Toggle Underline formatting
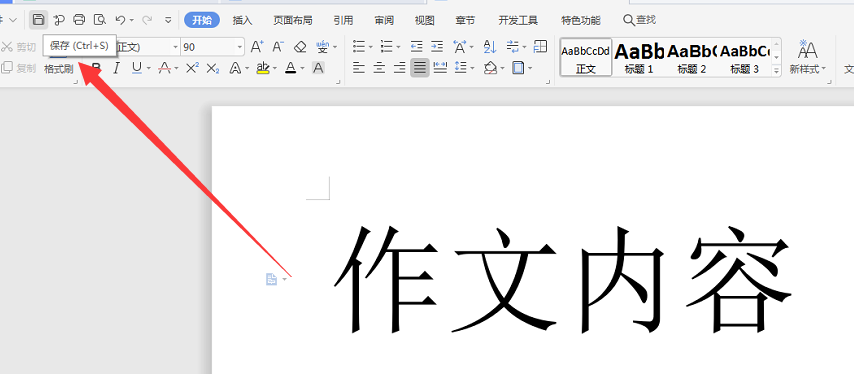This screenshot has width=854, height=374. click(136, 68)
